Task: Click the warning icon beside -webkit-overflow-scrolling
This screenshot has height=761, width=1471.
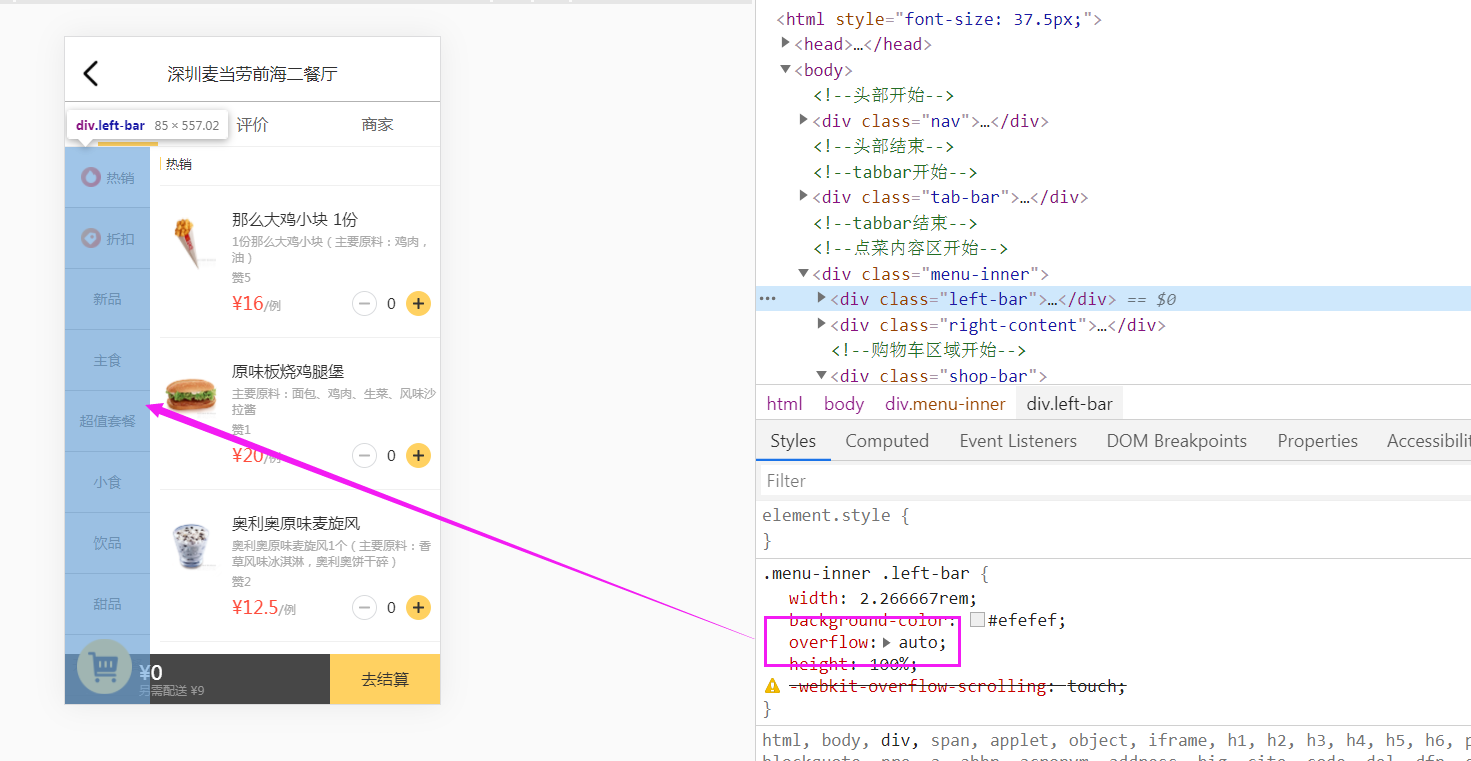Action: (x=772, y=686)
